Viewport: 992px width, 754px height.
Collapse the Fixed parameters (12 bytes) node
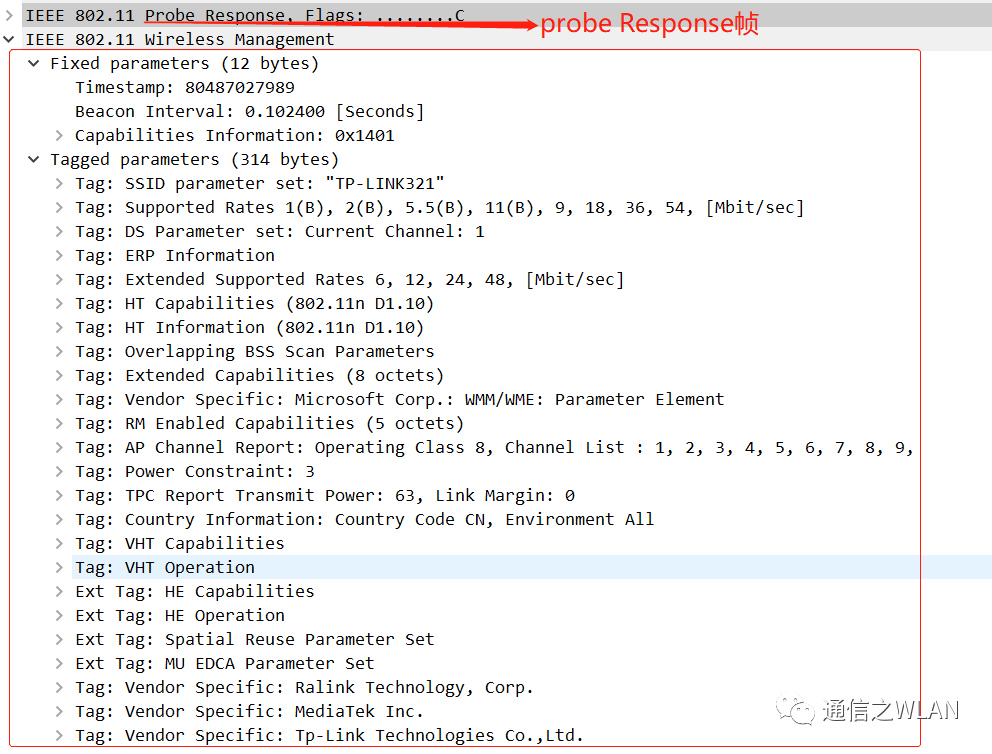point(35,63)
